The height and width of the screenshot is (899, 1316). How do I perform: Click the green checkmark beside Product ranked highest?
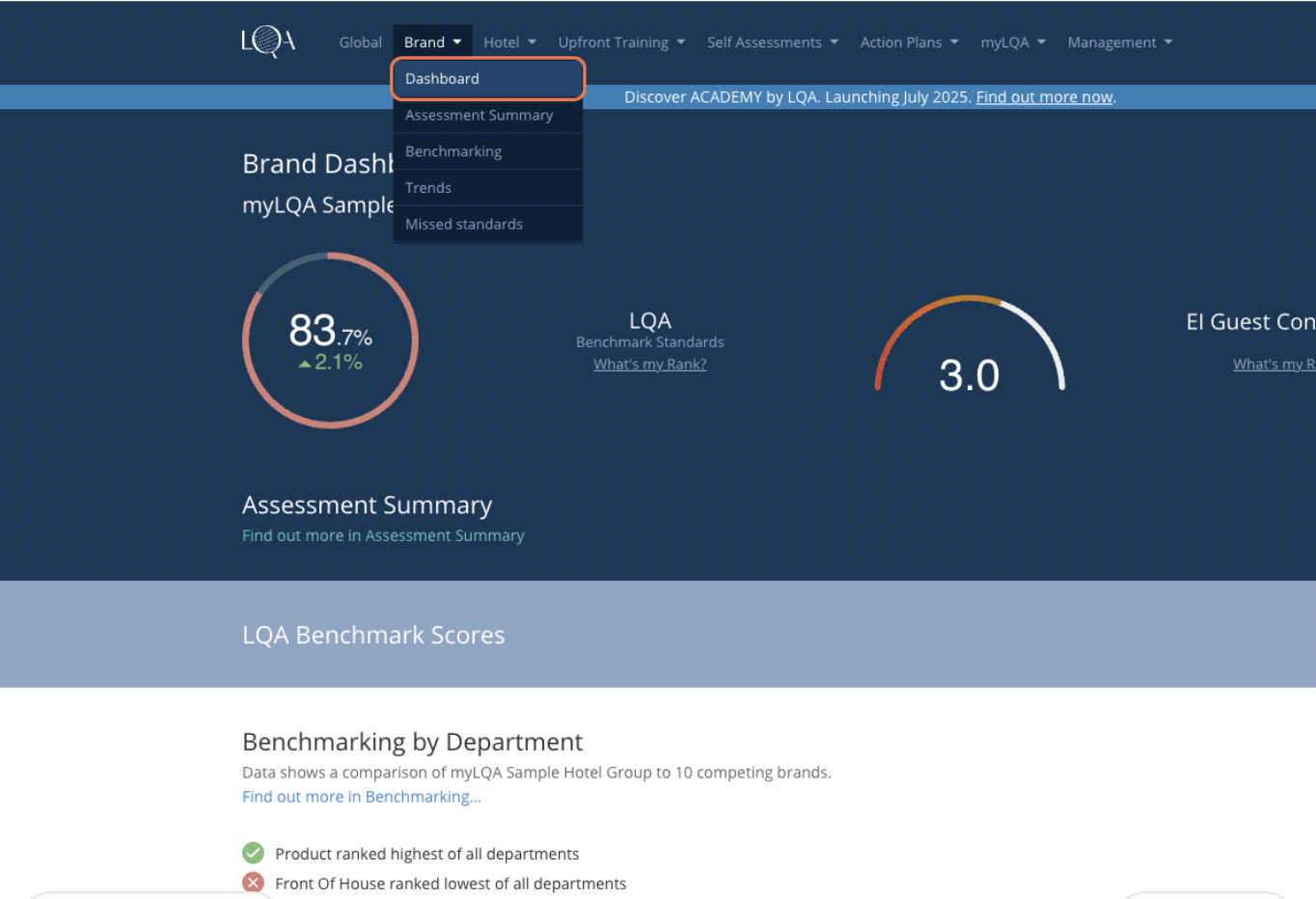click(x=253, y=853)
